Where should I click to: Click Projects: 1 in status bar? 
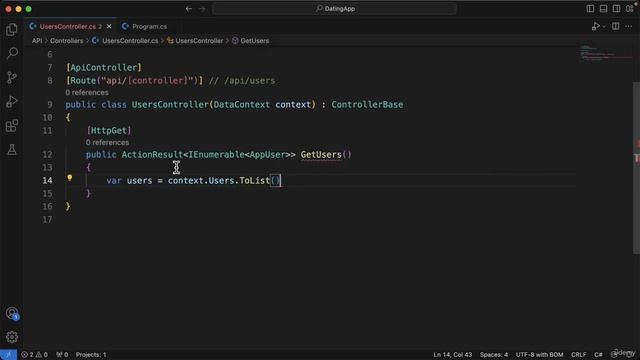coord(91,355)
